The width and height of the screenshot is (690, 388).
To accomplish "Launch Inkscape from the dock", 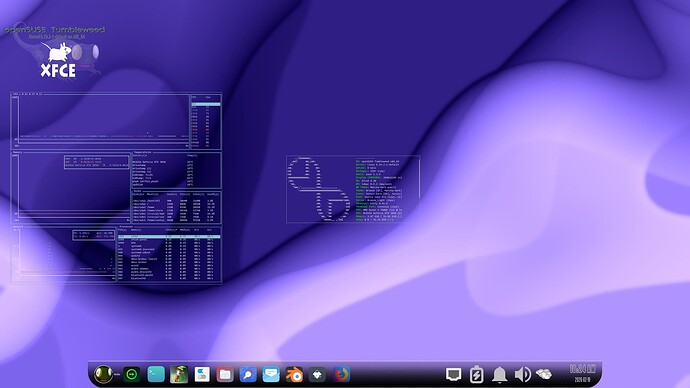I will pos(317,375).
